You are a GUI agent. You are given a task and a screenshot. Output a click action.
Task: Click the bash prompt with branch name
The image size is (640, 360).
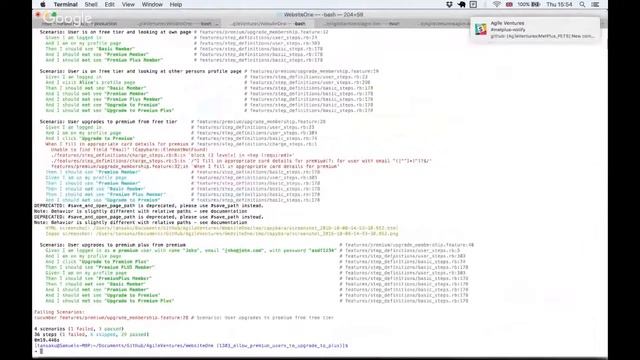(191, 346)
